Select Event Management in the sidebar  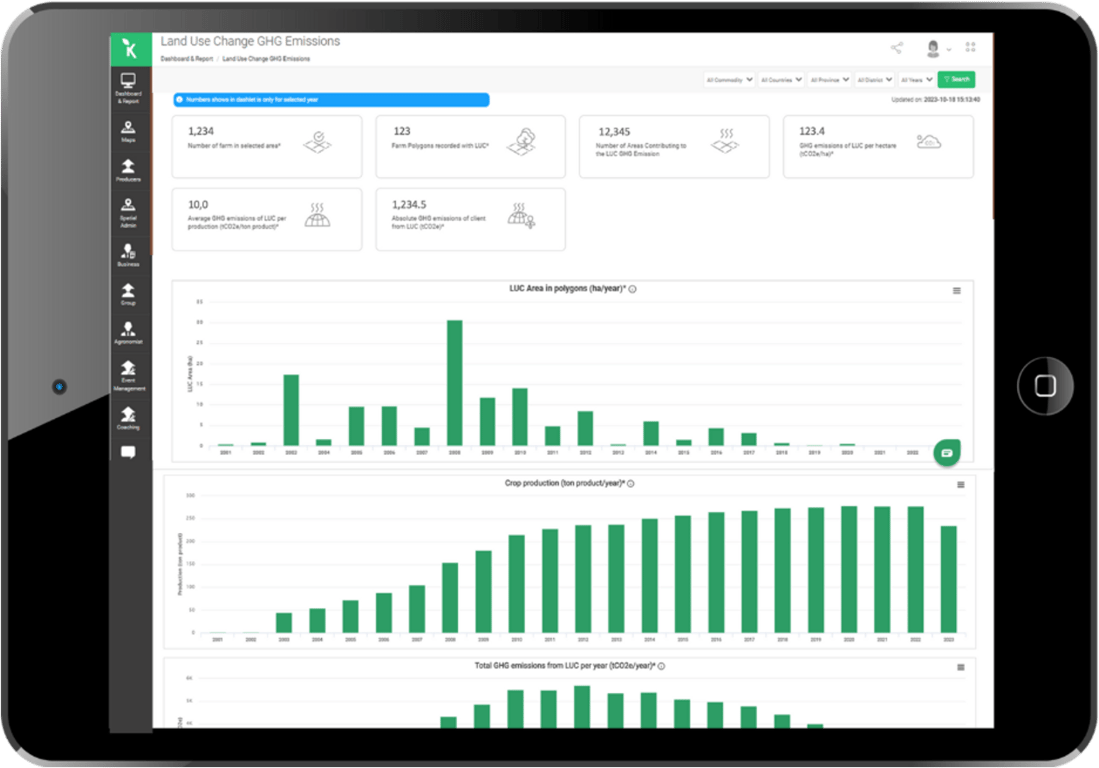point(128,376)
